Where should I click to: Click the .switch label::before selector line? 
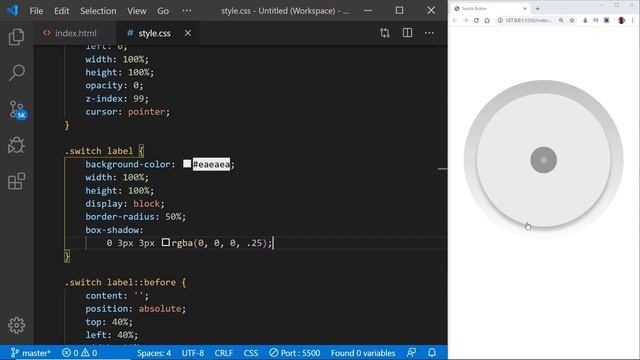click(125, 282)
